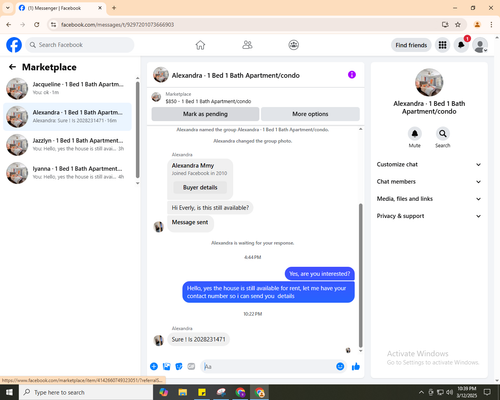Click the 'Sure ! Is 2028231471' message
Image resolution: width=500 pixels, height=400 pixels.
(x=199, y=339)
